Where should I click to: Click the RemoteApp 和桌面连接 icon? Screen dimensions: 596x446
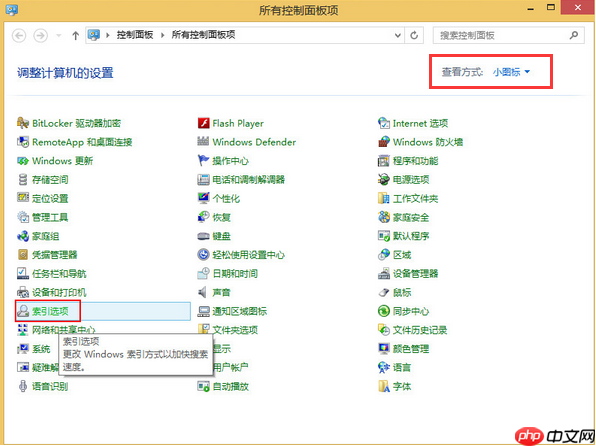click(23, 142)
